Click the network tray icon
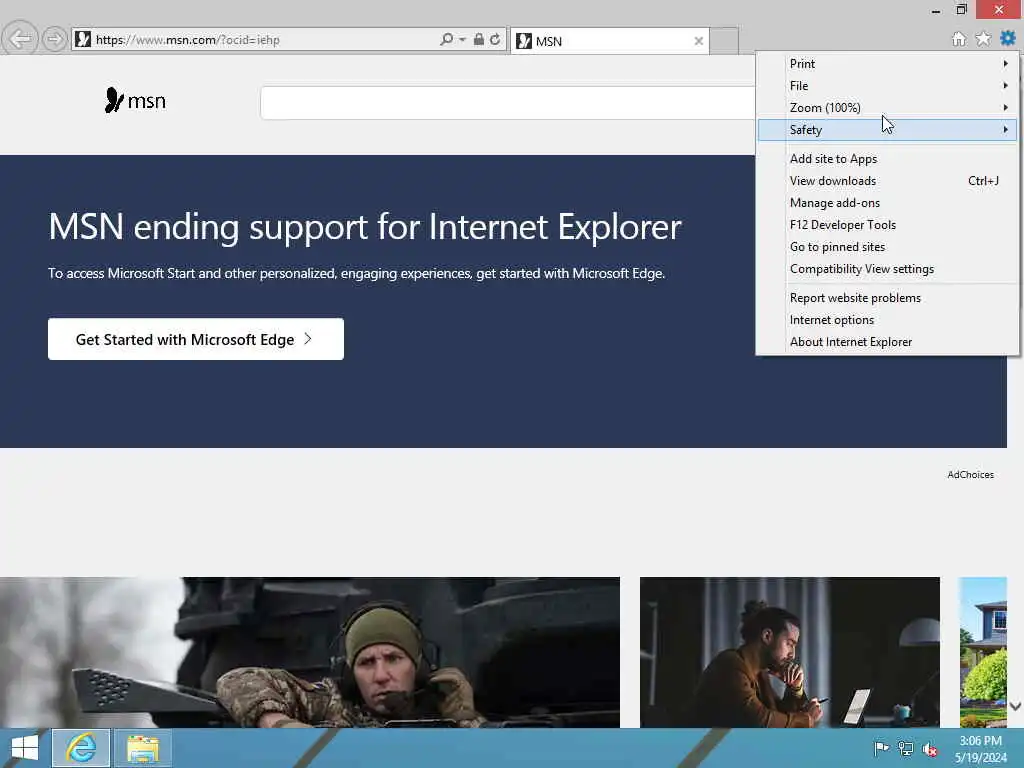 click(x=905, y=748)
